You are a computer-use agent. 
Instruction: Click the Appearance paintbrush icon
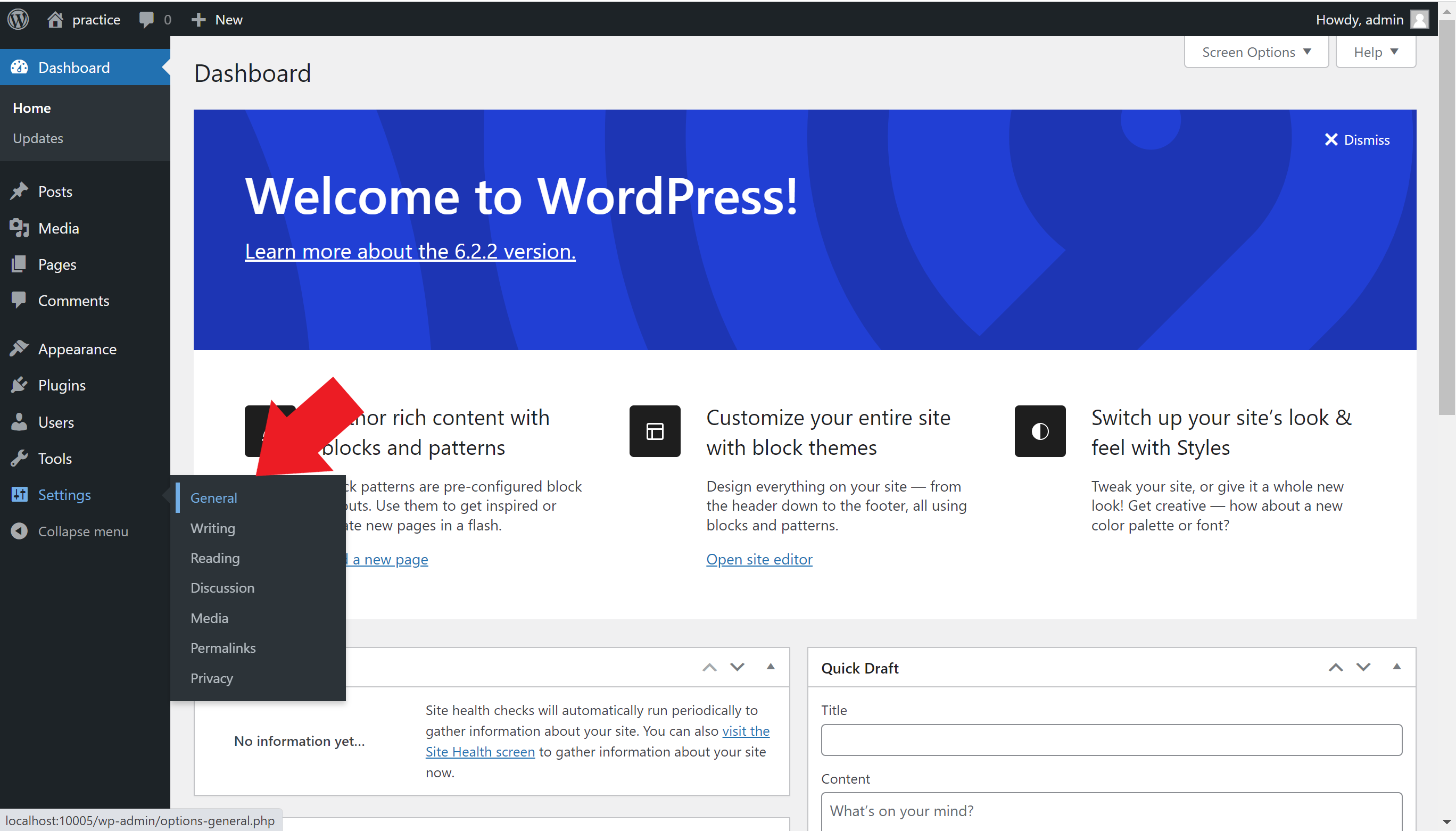point(19,348)
